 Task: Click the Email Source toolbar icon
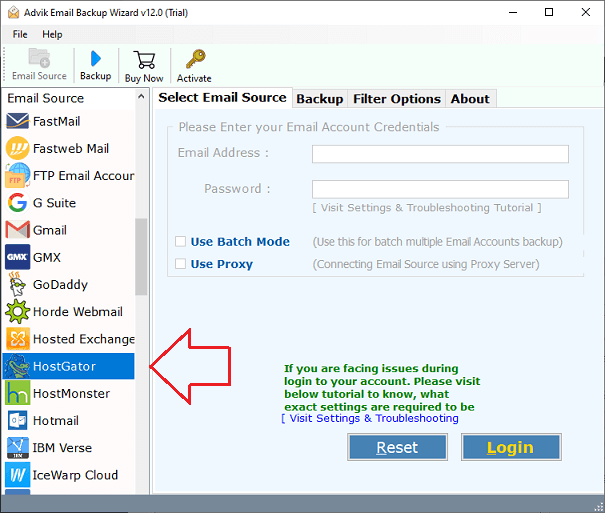39,58
